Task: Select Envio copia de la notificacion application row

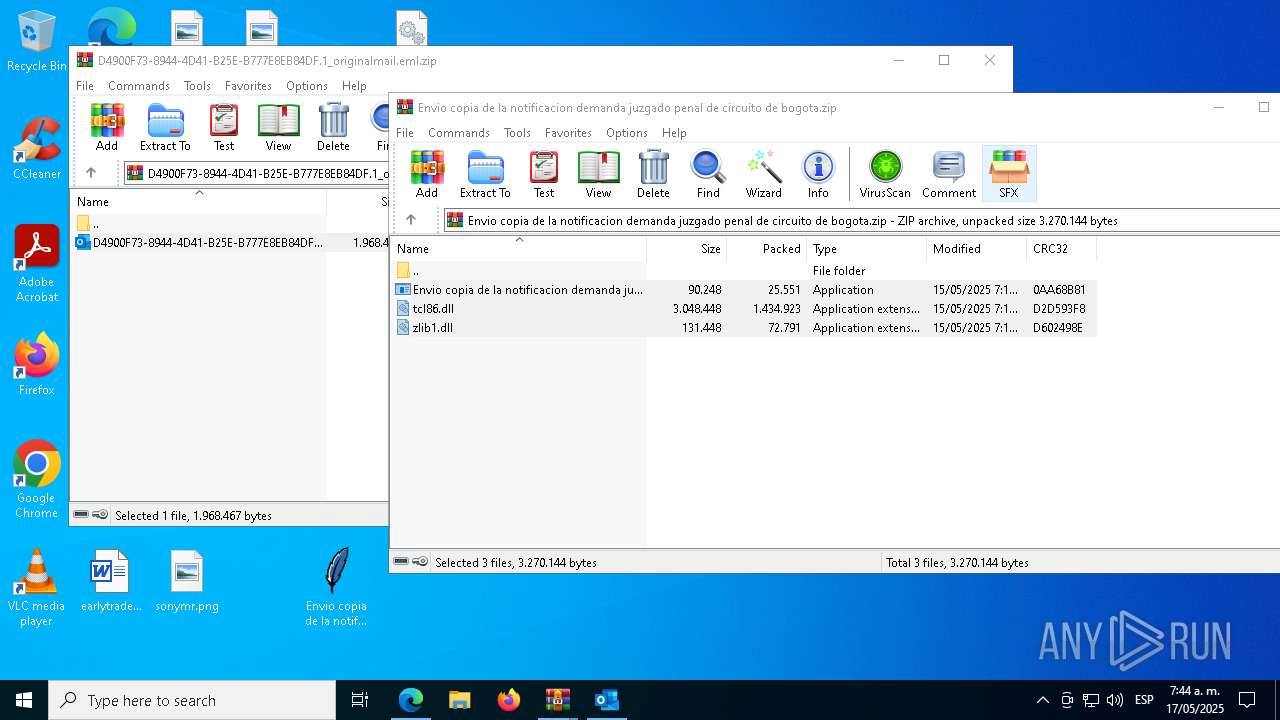Action: [744, 290]
